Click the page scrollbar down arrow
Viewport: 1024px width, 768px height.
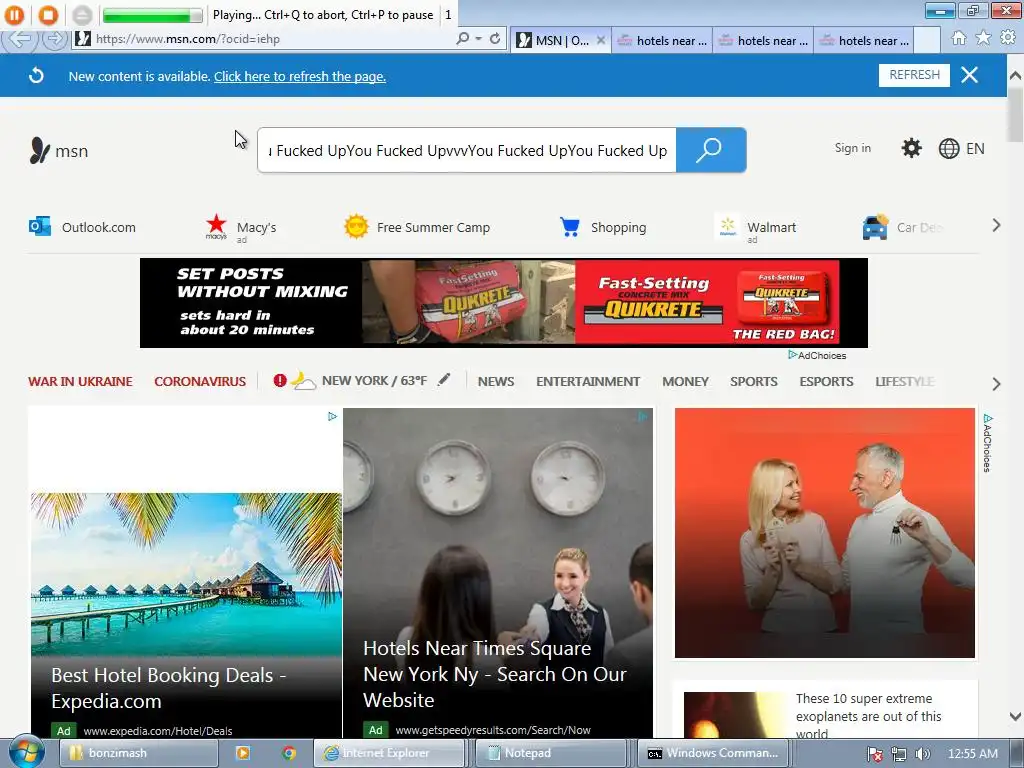(x=1015, y=716)
